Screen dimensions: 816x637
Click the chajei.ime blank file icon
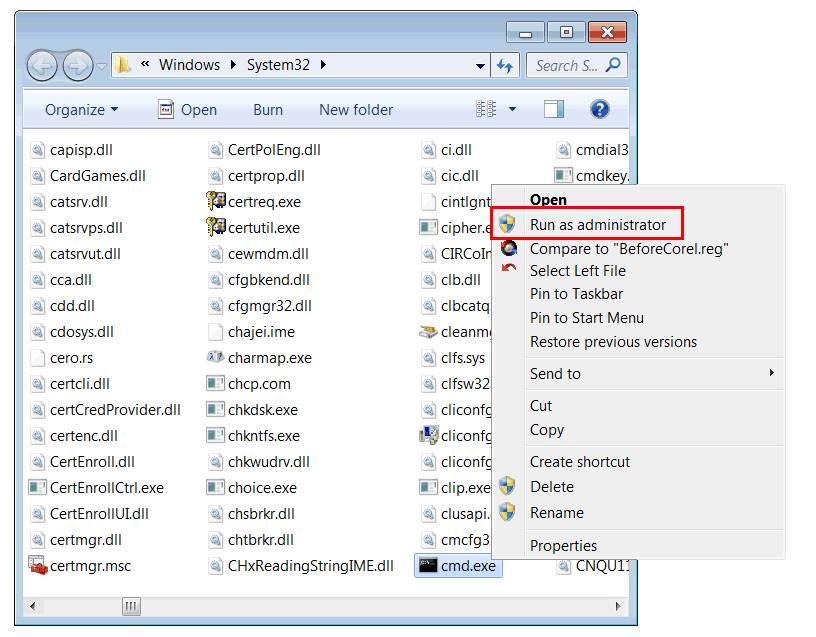point(215,332)
